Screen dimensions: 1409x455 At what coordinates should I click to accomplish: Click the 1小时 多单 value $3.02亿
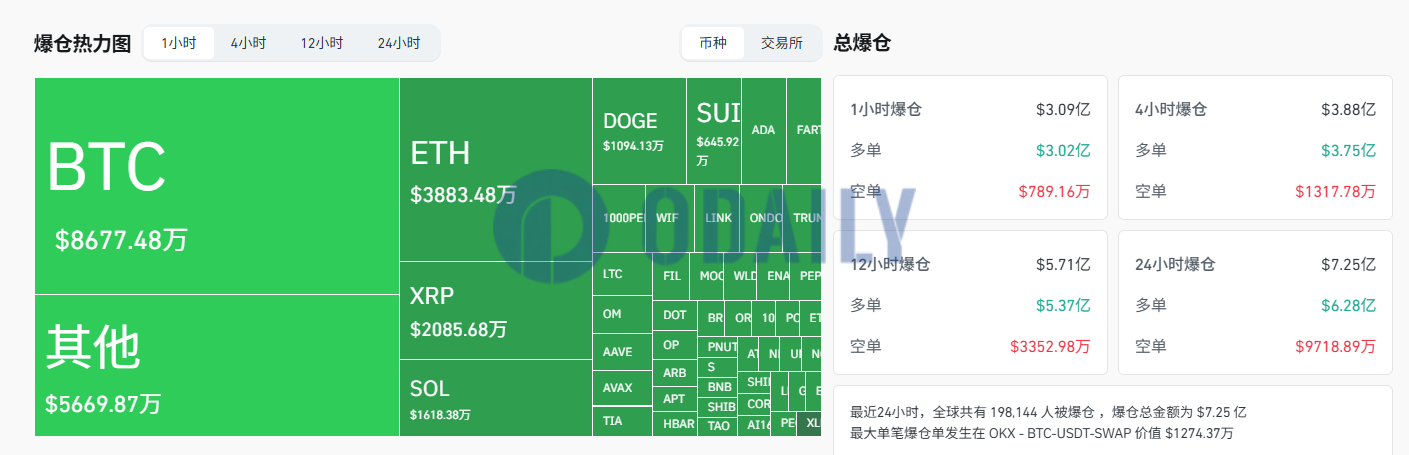click(x=1063, y=151)
